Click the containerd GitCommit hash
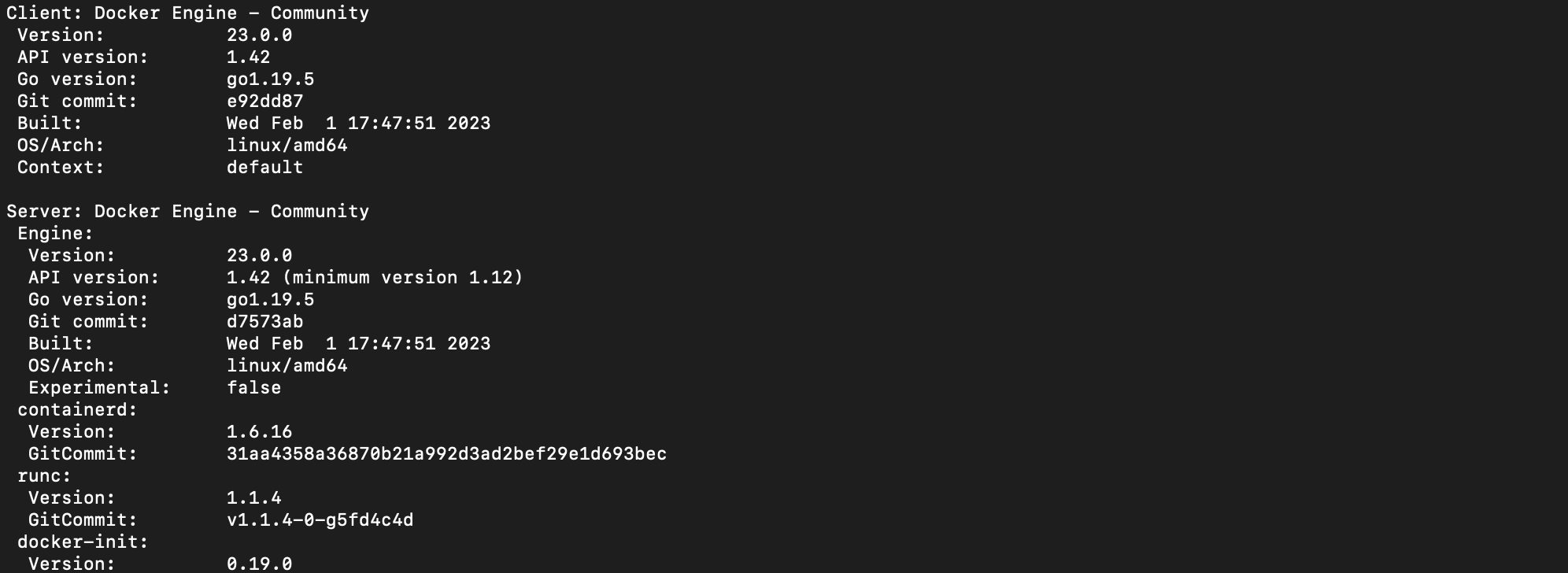Screen dimensions: 1568x573 (x=446, y=454)
